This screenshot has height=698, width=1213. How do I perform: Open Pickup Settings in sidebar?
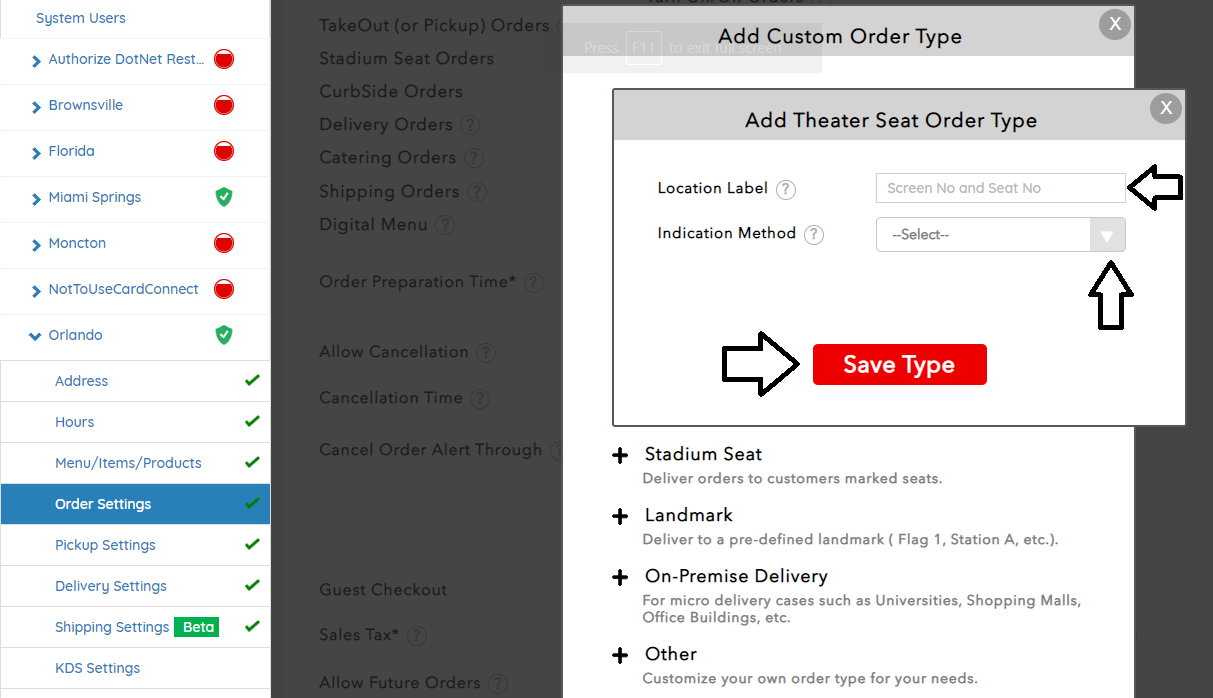click(x=105, y=545)
